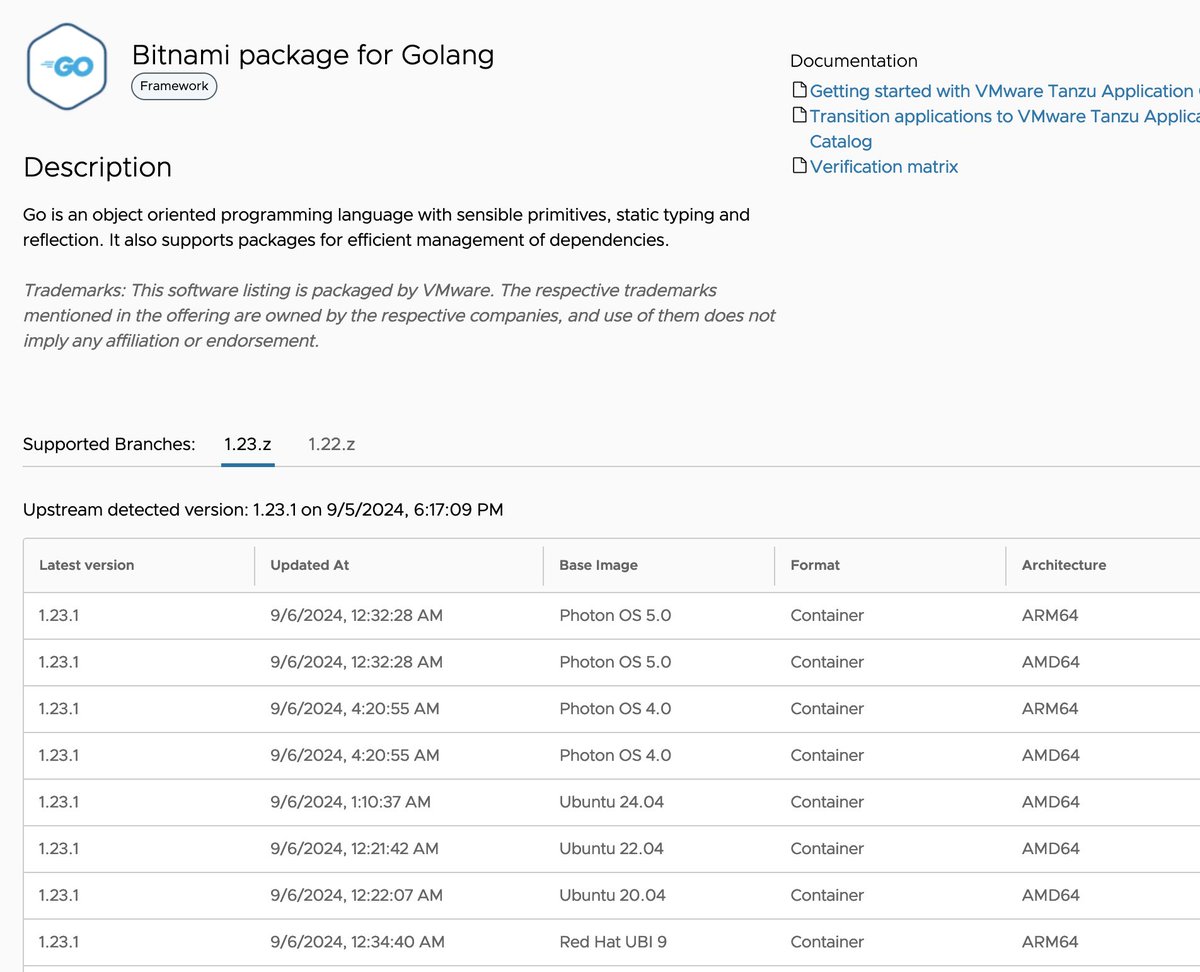Click the Ubuntu 24.04 base image cell
This screenshot has height=972, width=1200.
tap(611, 802)
